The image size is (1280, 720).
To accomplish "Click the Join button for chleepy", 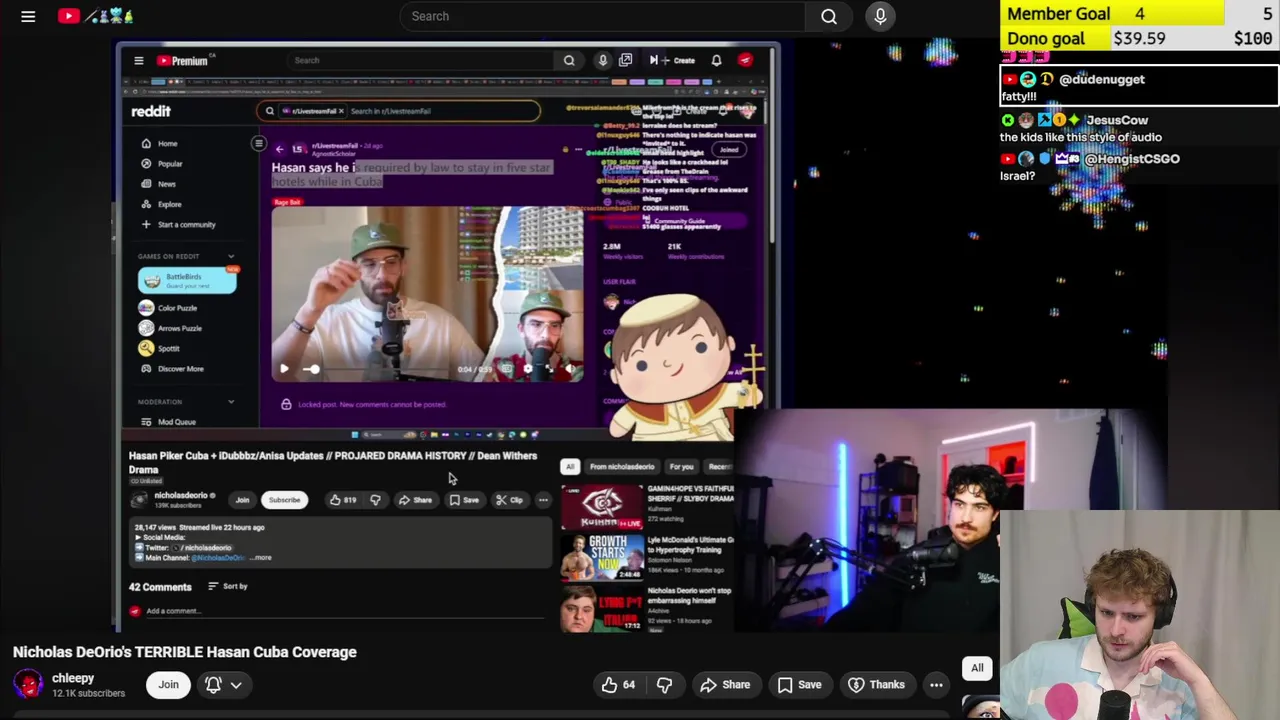I will coord(168,685).
